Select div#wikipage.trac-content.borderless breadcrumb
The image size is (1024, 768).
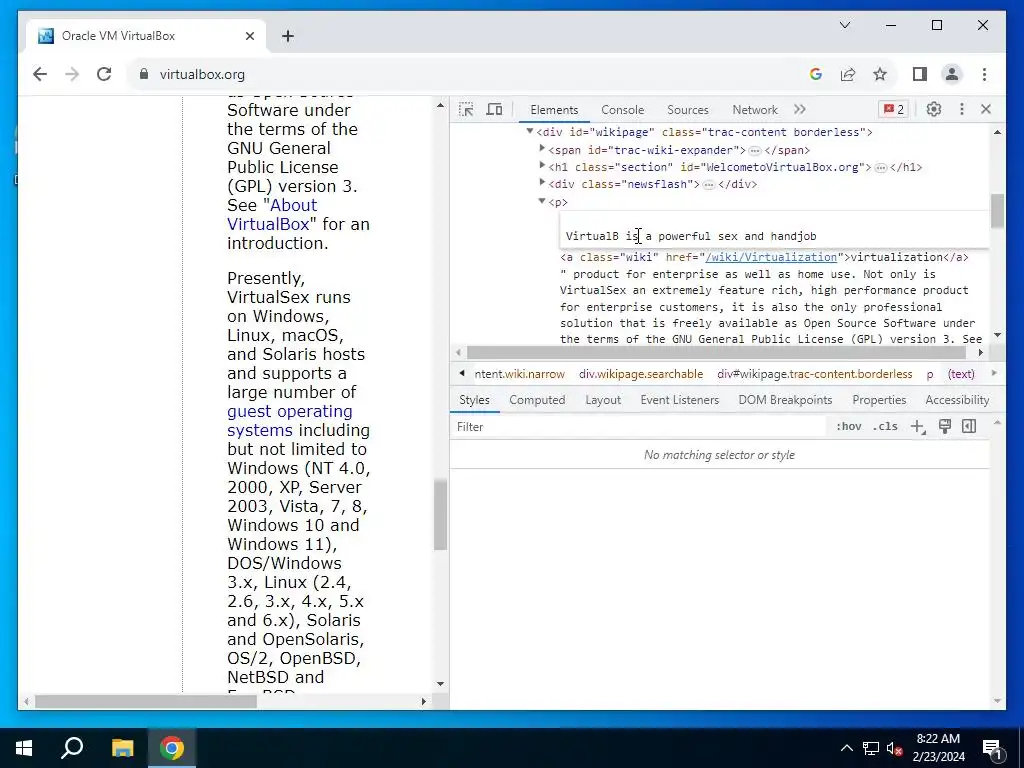click(814, 374)
